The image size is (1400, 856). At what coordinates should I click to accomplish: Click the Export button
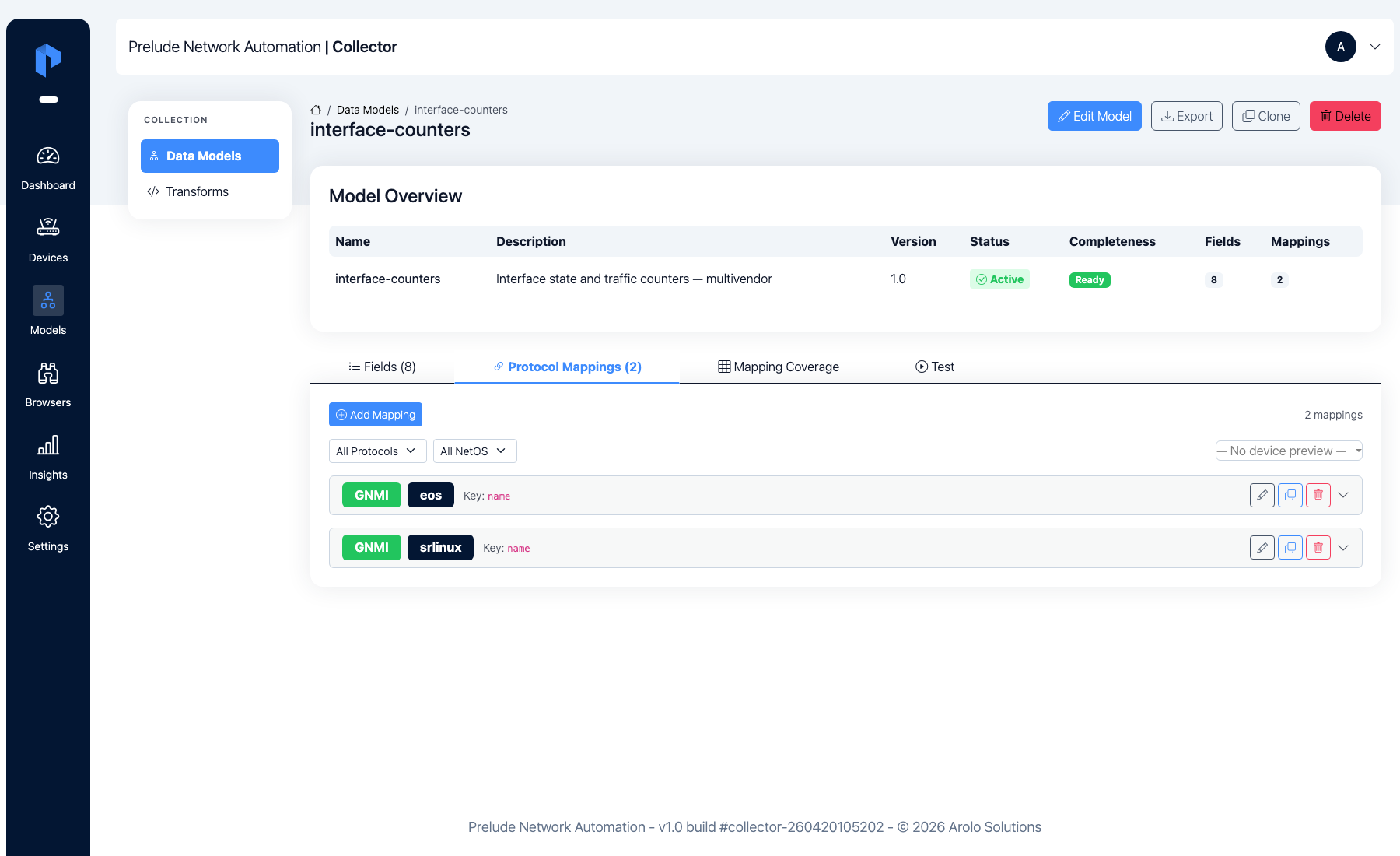(1187, 116)
